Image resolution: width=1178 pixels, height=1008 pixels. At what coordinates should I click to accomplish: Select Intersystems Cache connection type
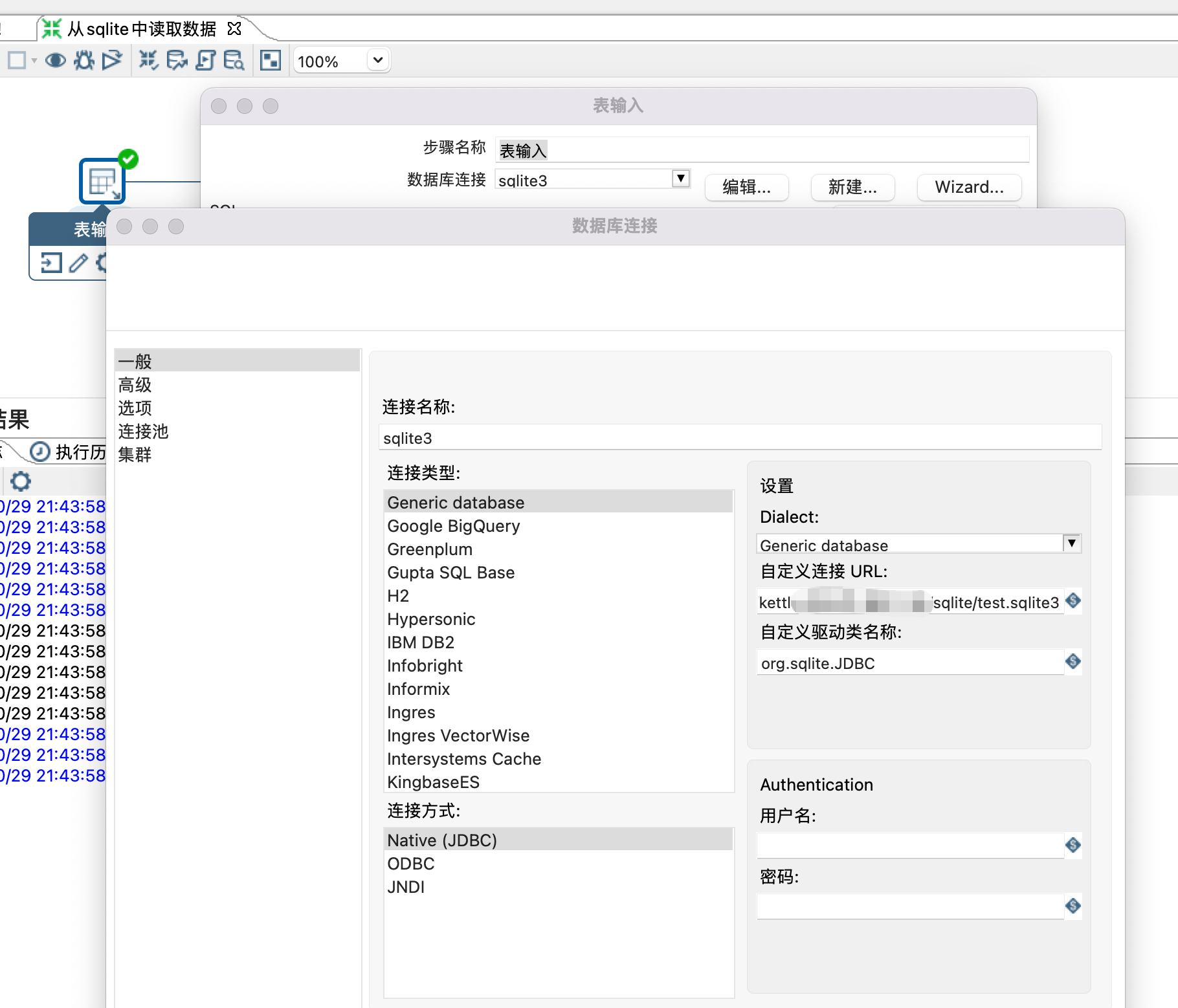559,758
